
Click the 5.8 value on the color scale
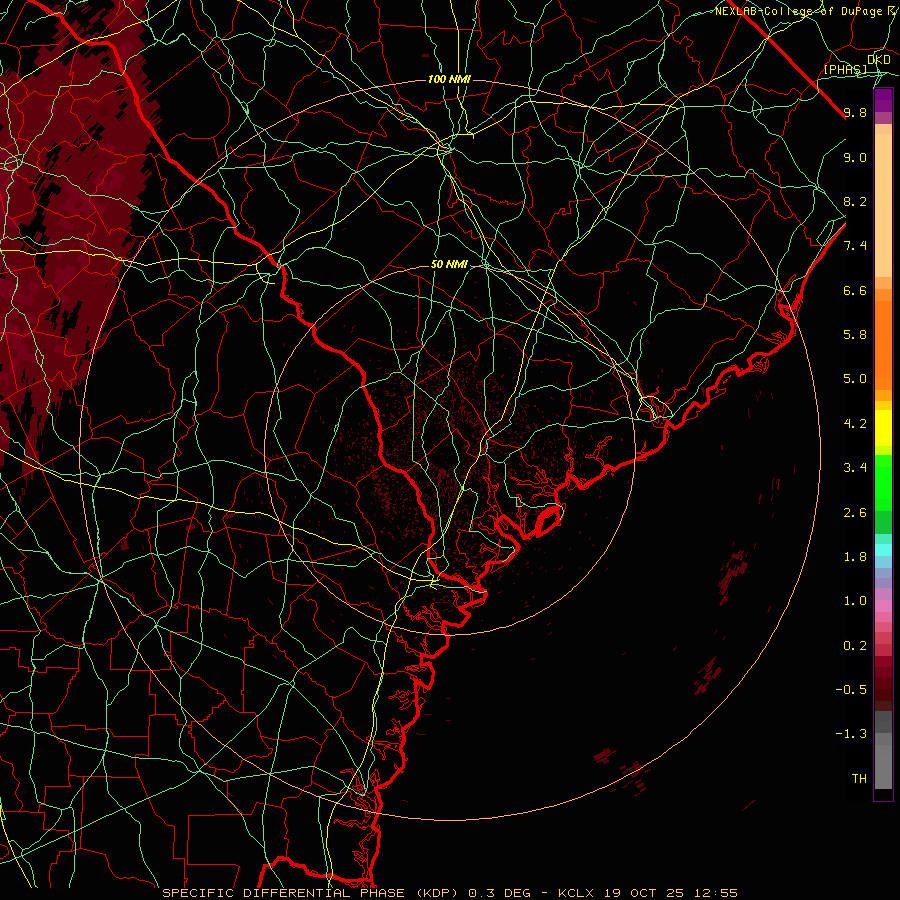coord(855,335)
